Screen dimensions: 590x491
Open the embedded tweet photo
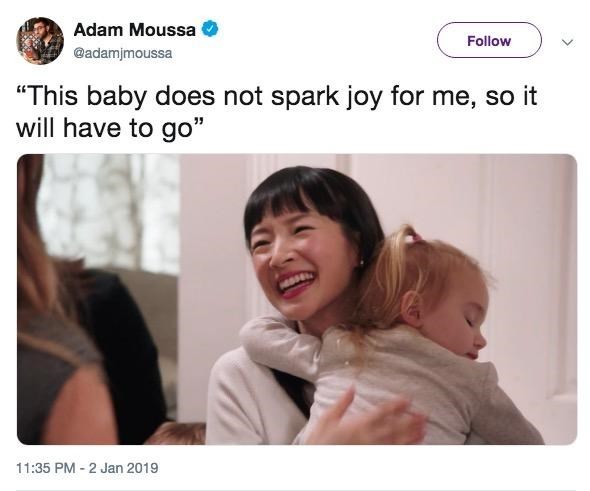297,299
